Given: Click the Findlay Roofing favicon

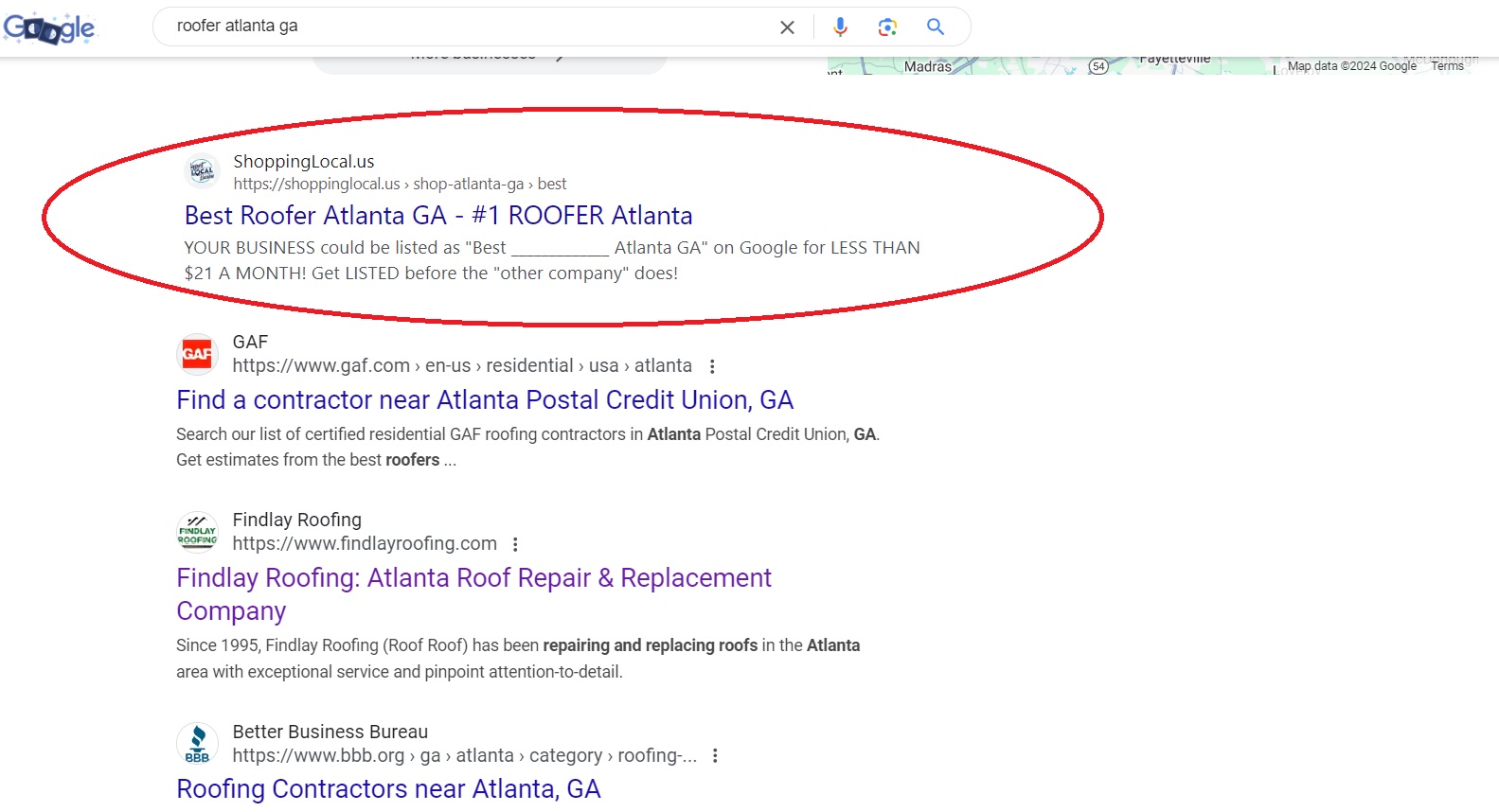Looking at the screenshot, I should pyautogui.click(x=197, y=532).
